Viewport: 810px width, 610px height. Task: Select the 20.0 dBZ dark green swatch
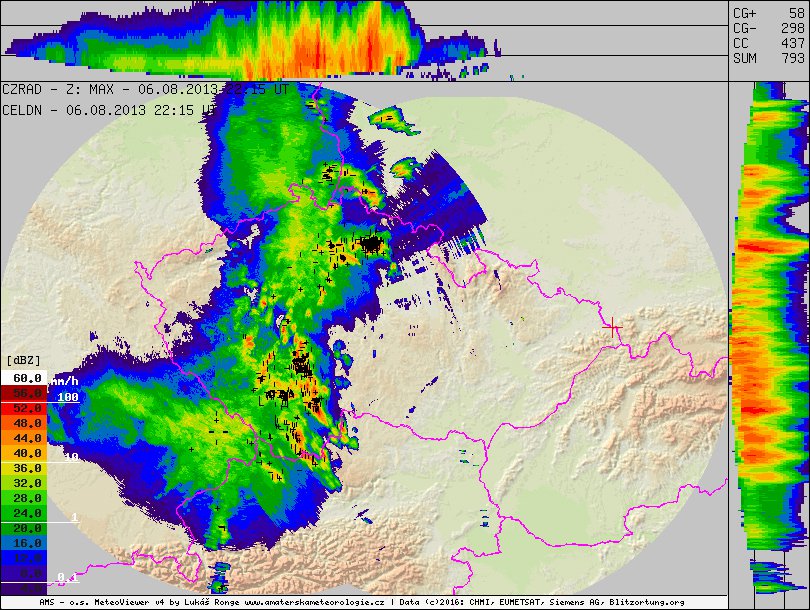tap(24, 528)
